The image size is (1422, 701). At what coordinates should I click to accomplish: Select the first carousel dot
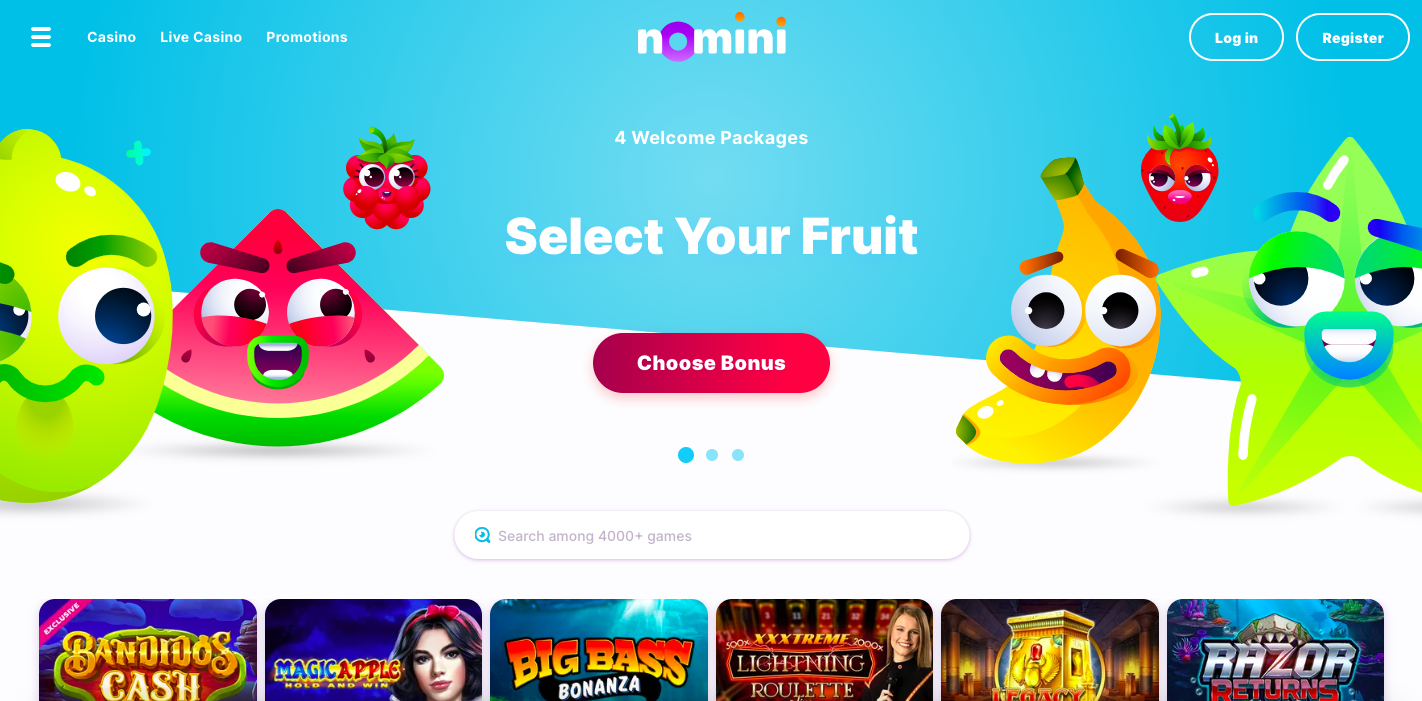click(x=686, y=455)
